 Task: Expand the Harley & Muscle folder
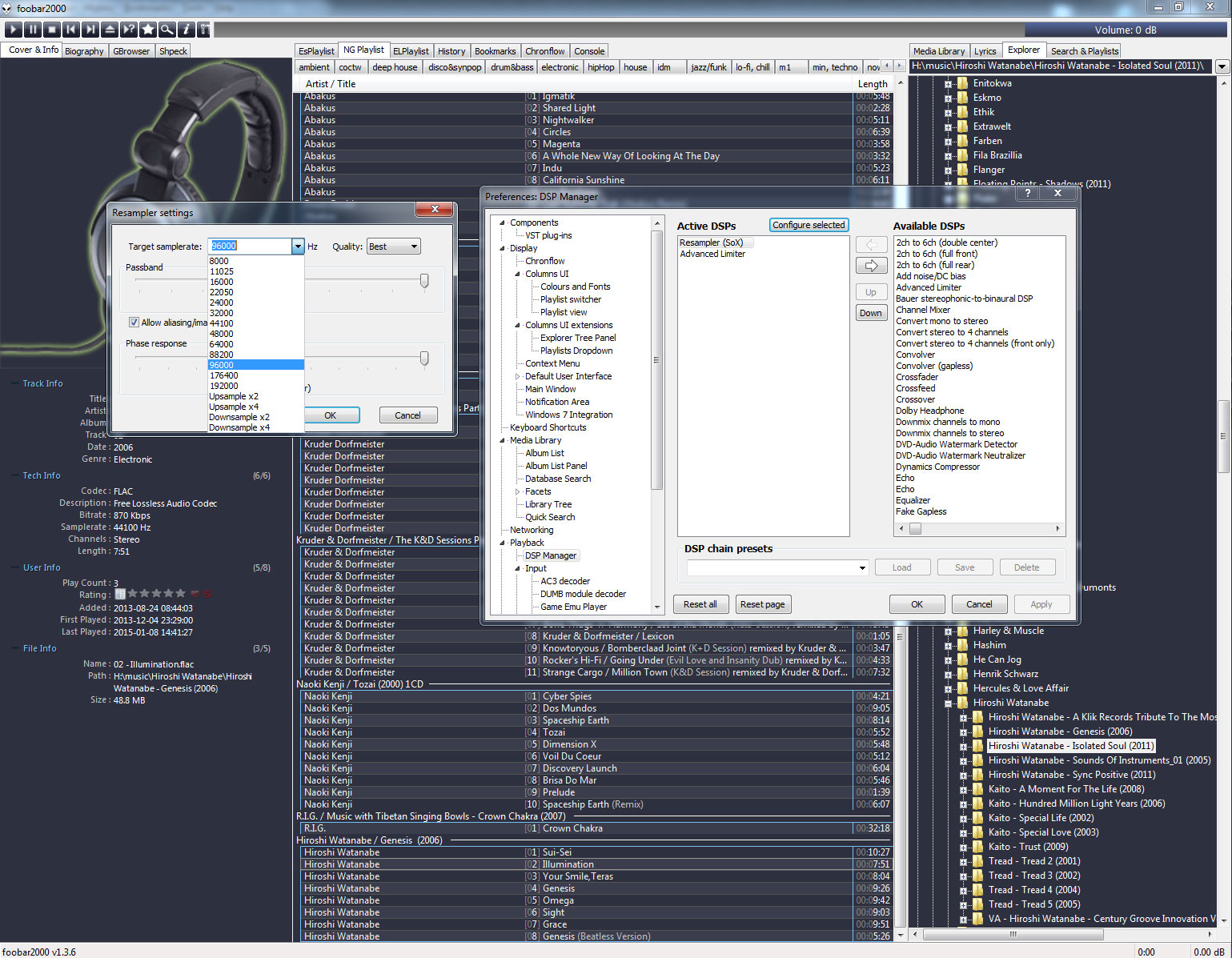[x=949, y=631]
